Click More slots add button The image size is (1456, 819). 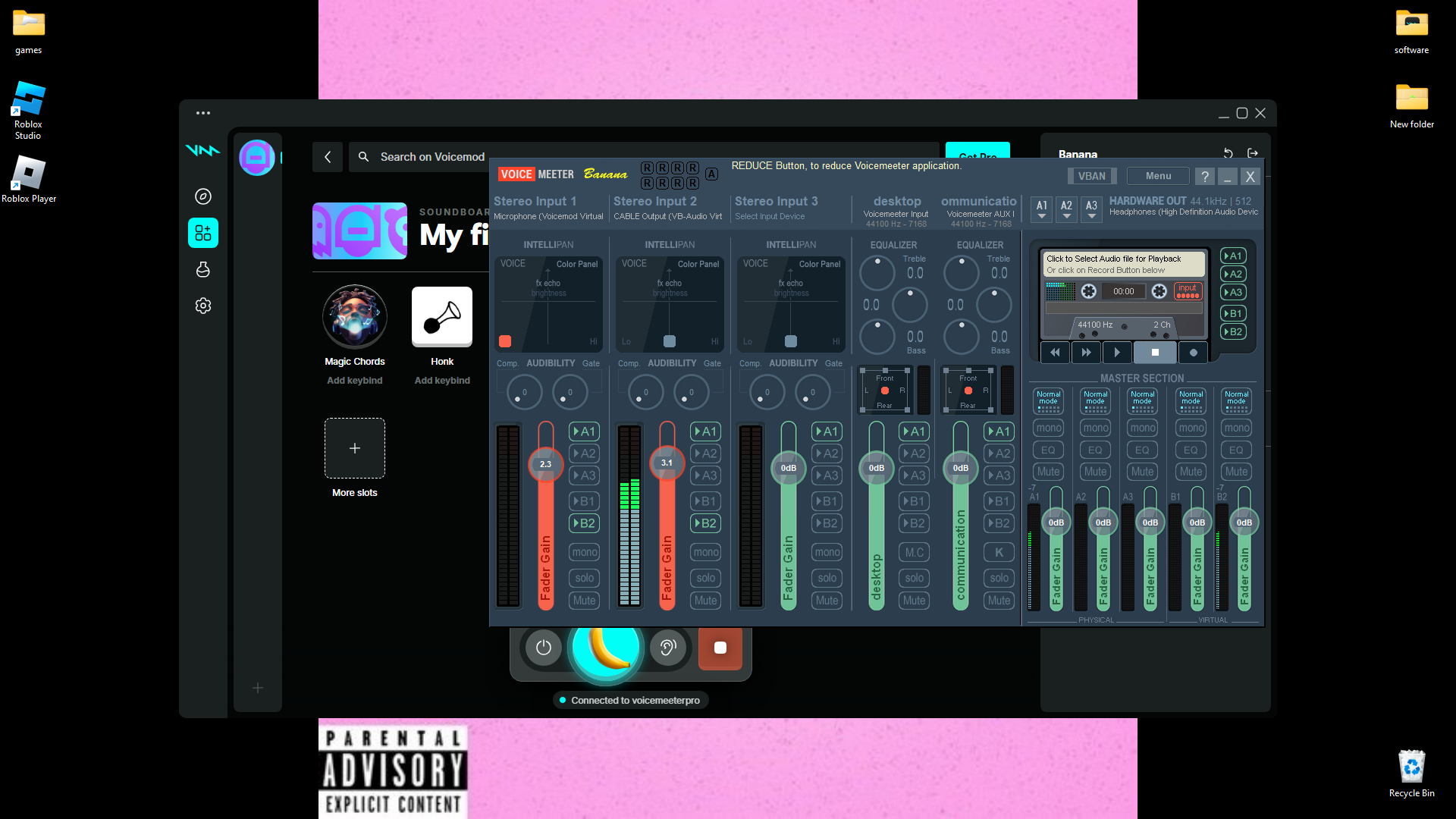355,448
